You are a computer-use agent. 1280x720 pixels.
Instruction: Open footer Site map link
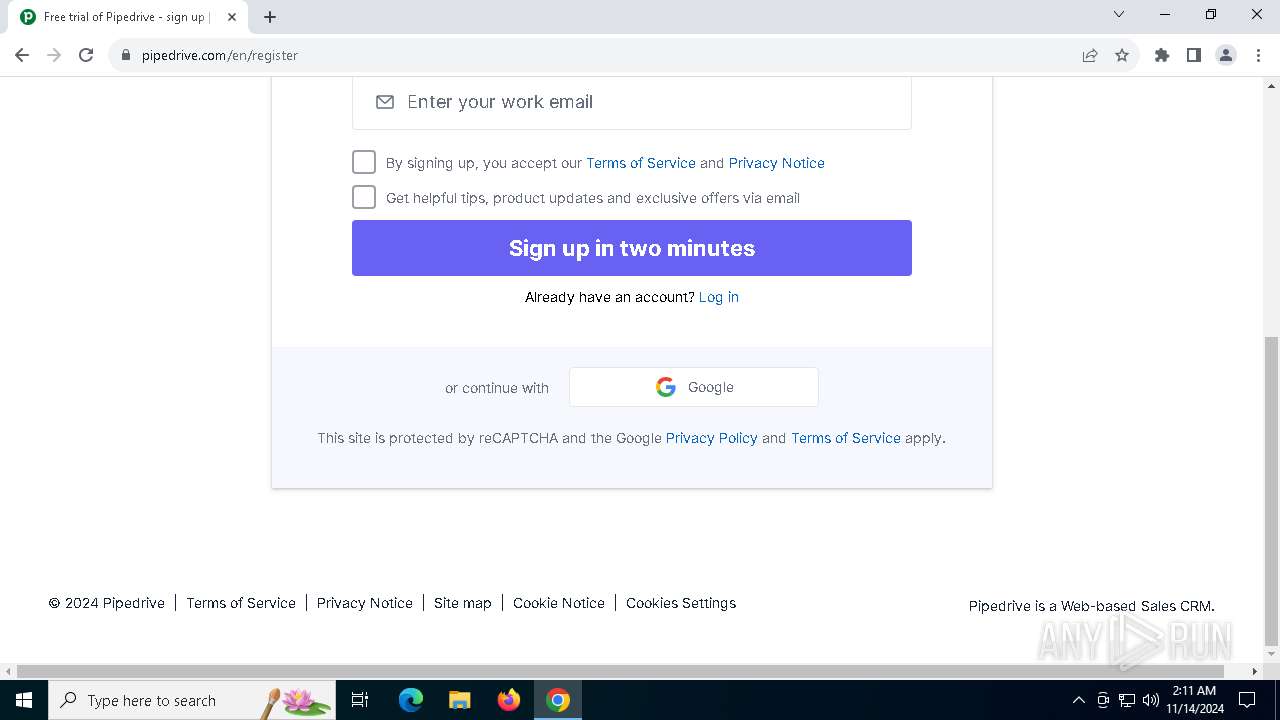click(463, 603)
